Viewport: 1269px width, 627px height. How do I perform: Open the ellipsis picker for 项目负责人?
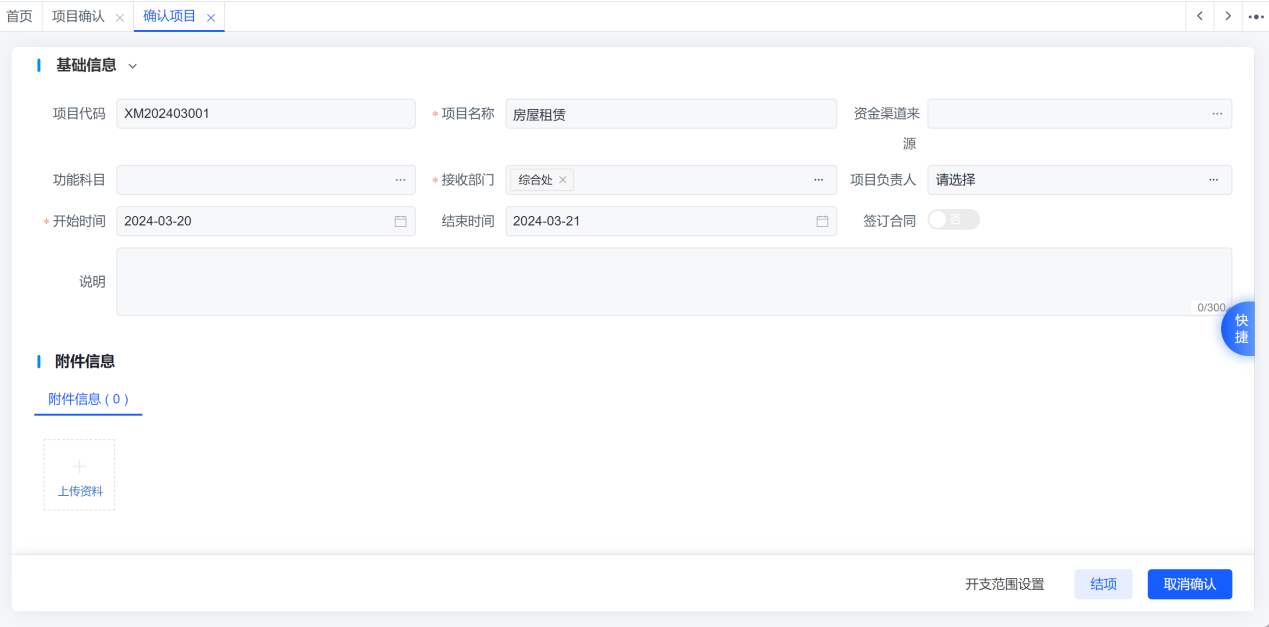1213,180
